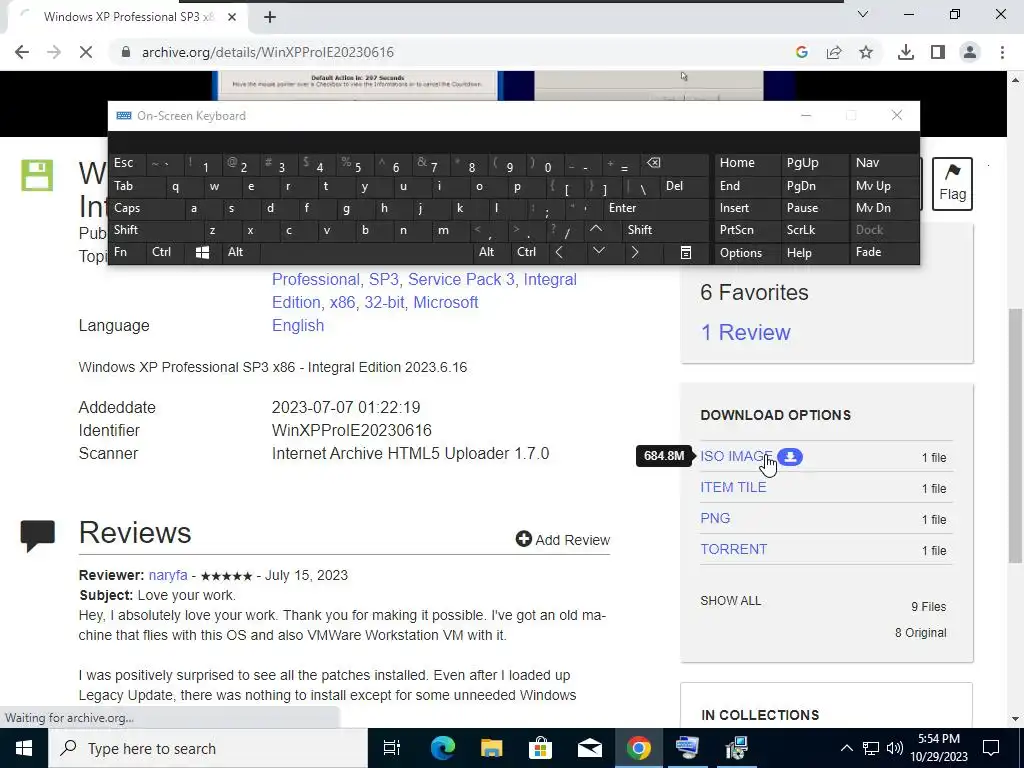Click Add Review
This screenshot has width=1024, height=768.
point(563,539)
